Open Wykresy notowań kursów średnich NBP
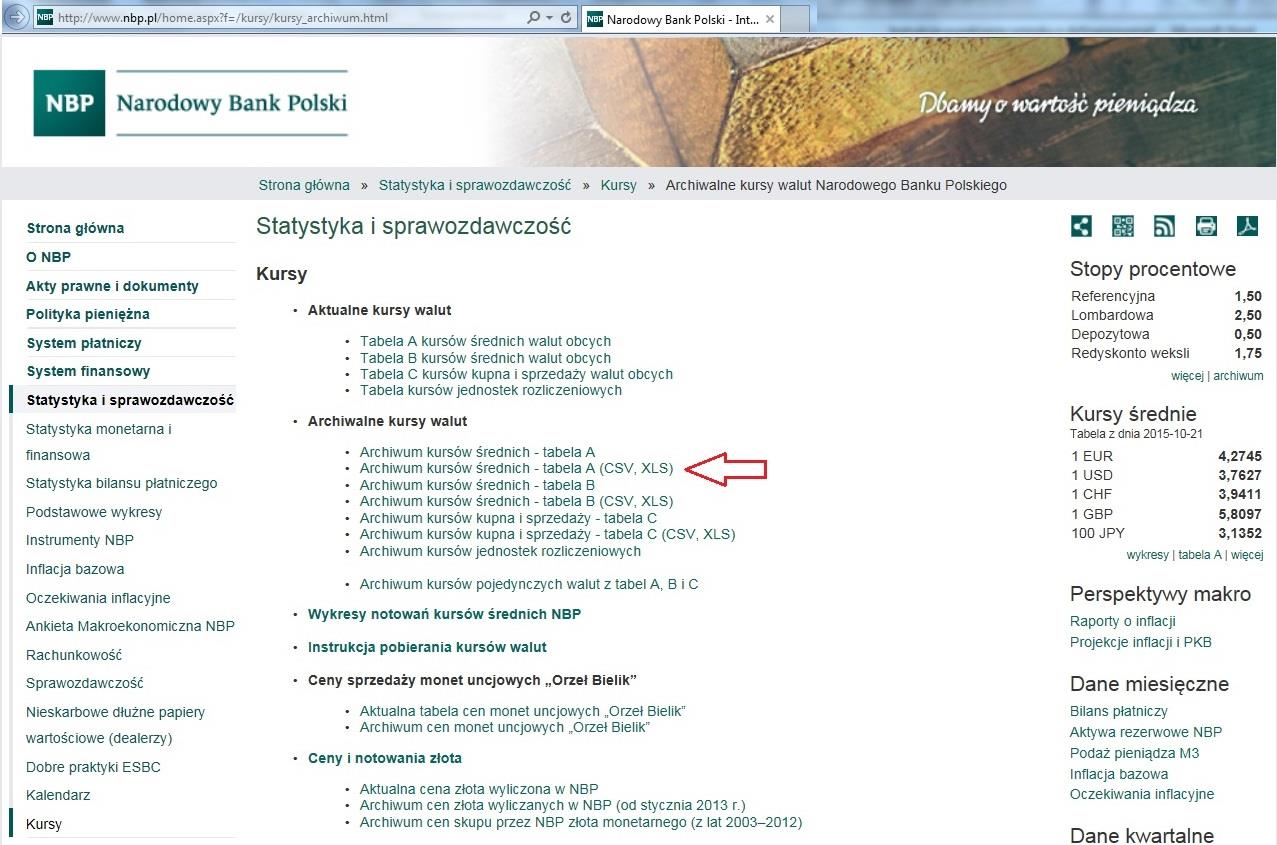The image size is (1277, 845). pos(444,614)
